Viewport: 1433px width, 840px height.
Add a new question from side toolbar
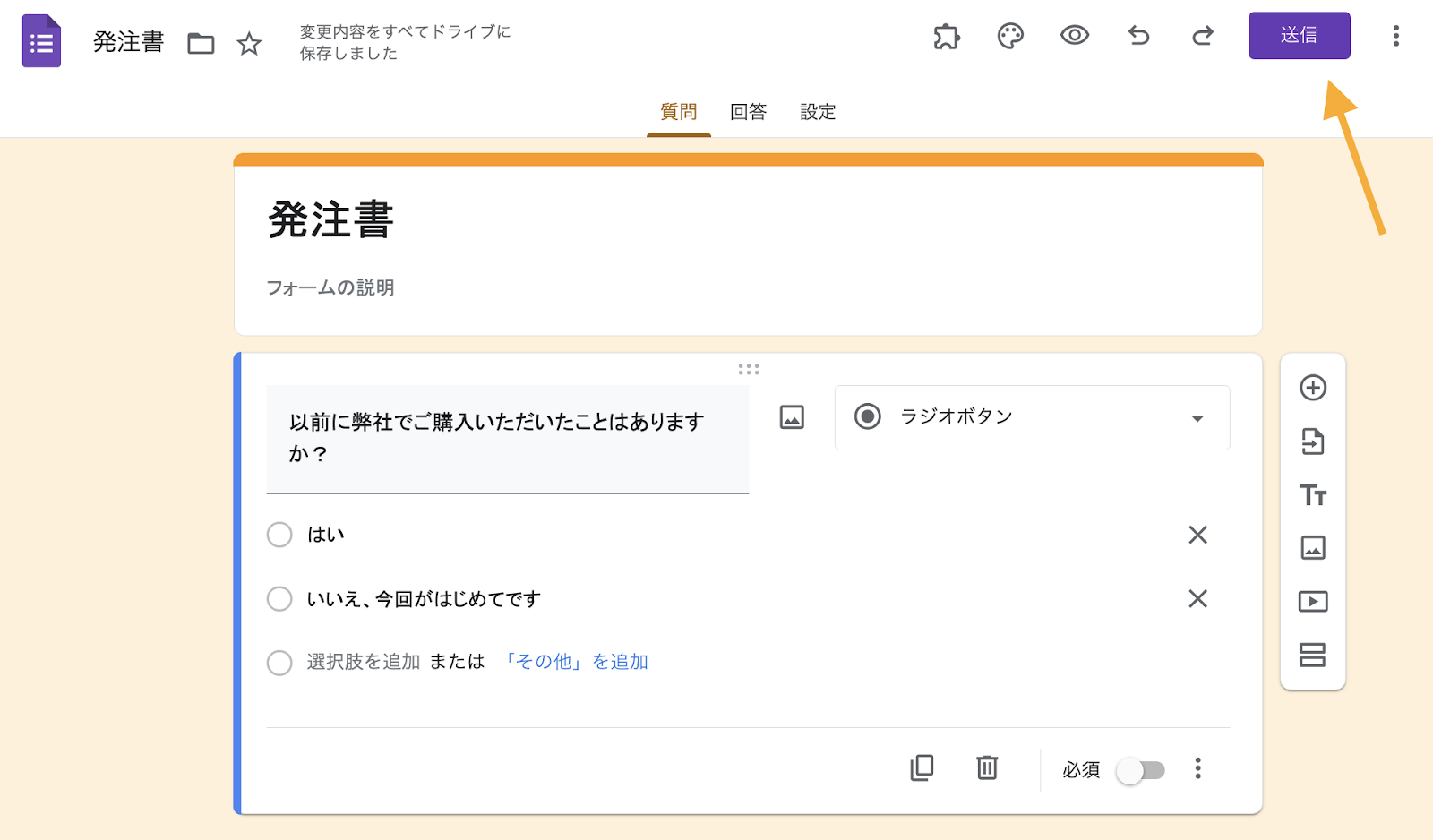pos(1313,388)
